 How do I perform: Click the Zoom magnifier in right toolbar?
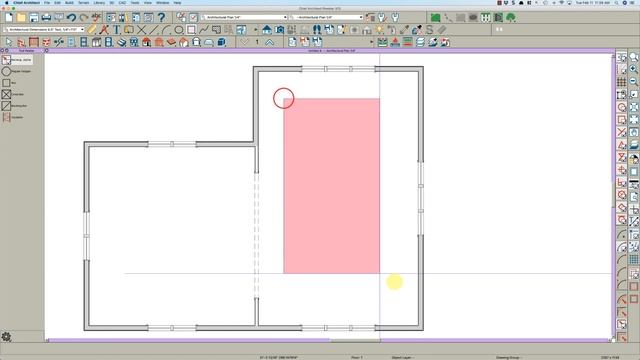[x=634, y=58]
